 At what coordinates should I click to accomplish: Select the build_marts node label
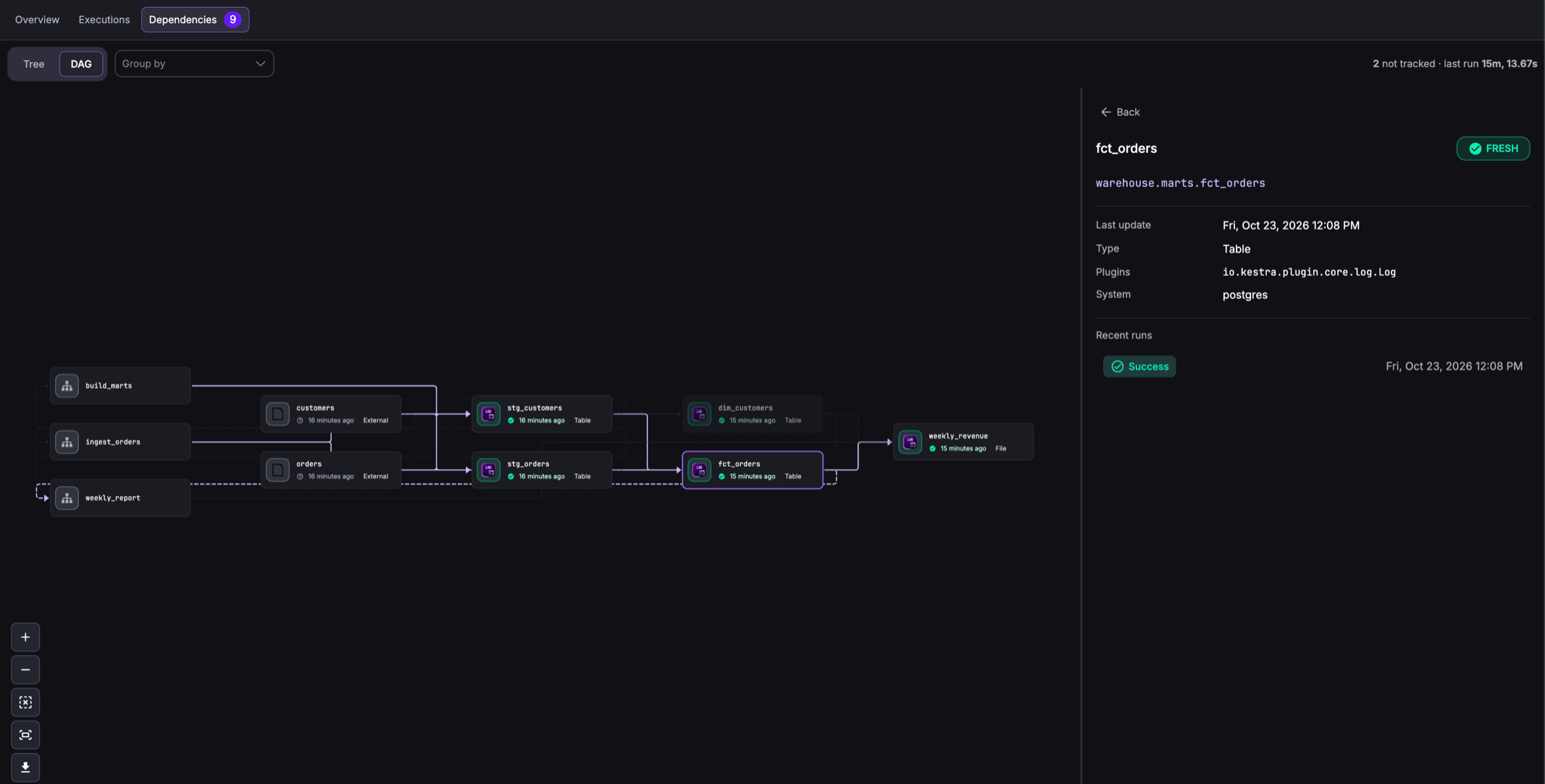tap(109, 385)
